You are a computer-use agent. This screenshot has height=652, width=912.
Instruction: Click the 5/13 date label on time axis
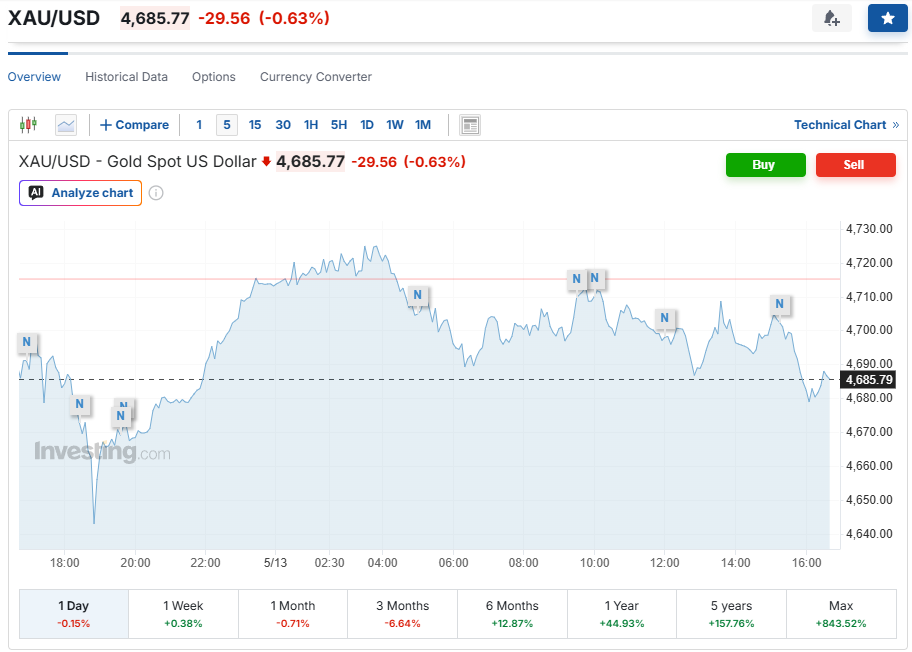pos(275,562)
